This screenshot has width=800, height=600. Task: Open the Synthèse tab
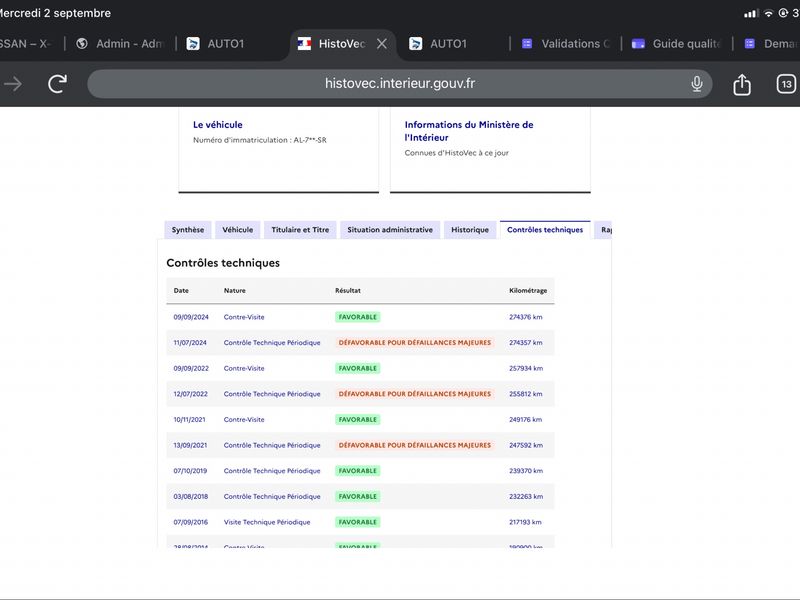click(188, 230)
